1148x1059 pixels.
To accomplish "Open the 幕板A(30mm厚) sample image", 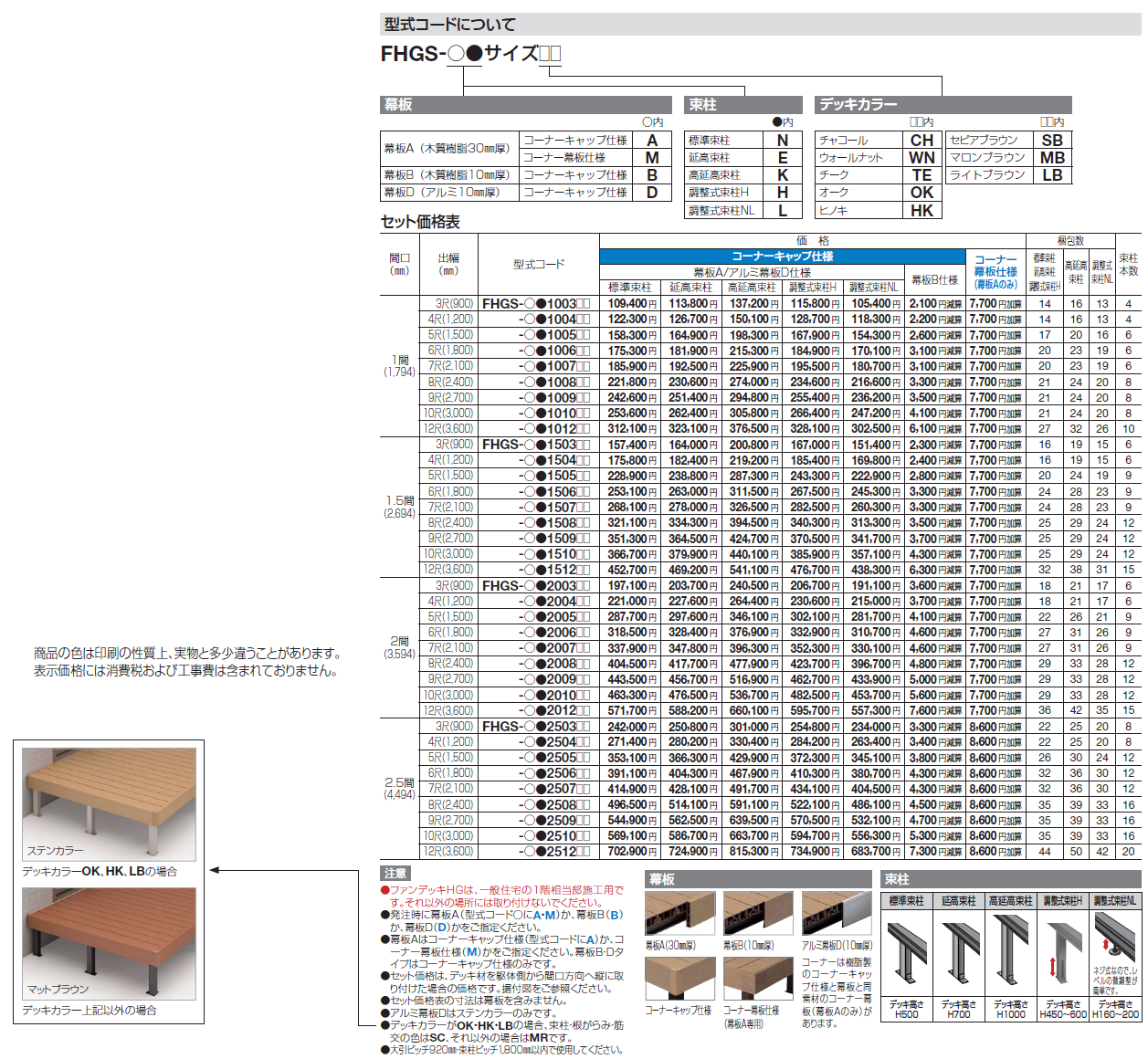I will (679, 914).
